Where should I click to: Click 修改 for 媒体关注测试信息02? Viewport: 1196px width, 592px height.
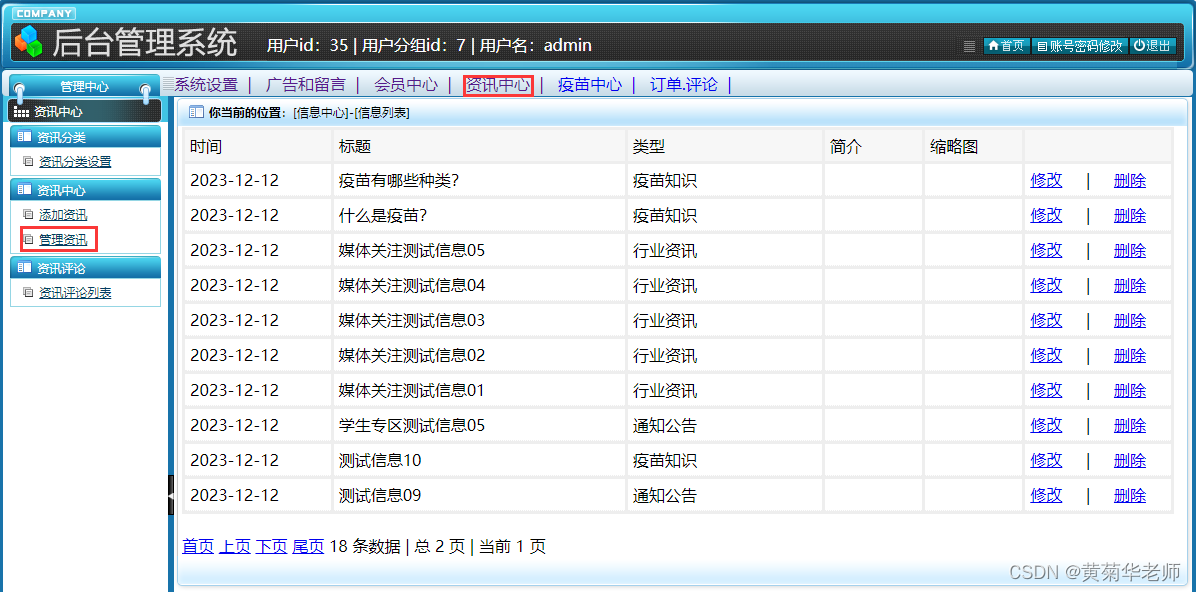pyautogui.click(x=1046, y=356)
